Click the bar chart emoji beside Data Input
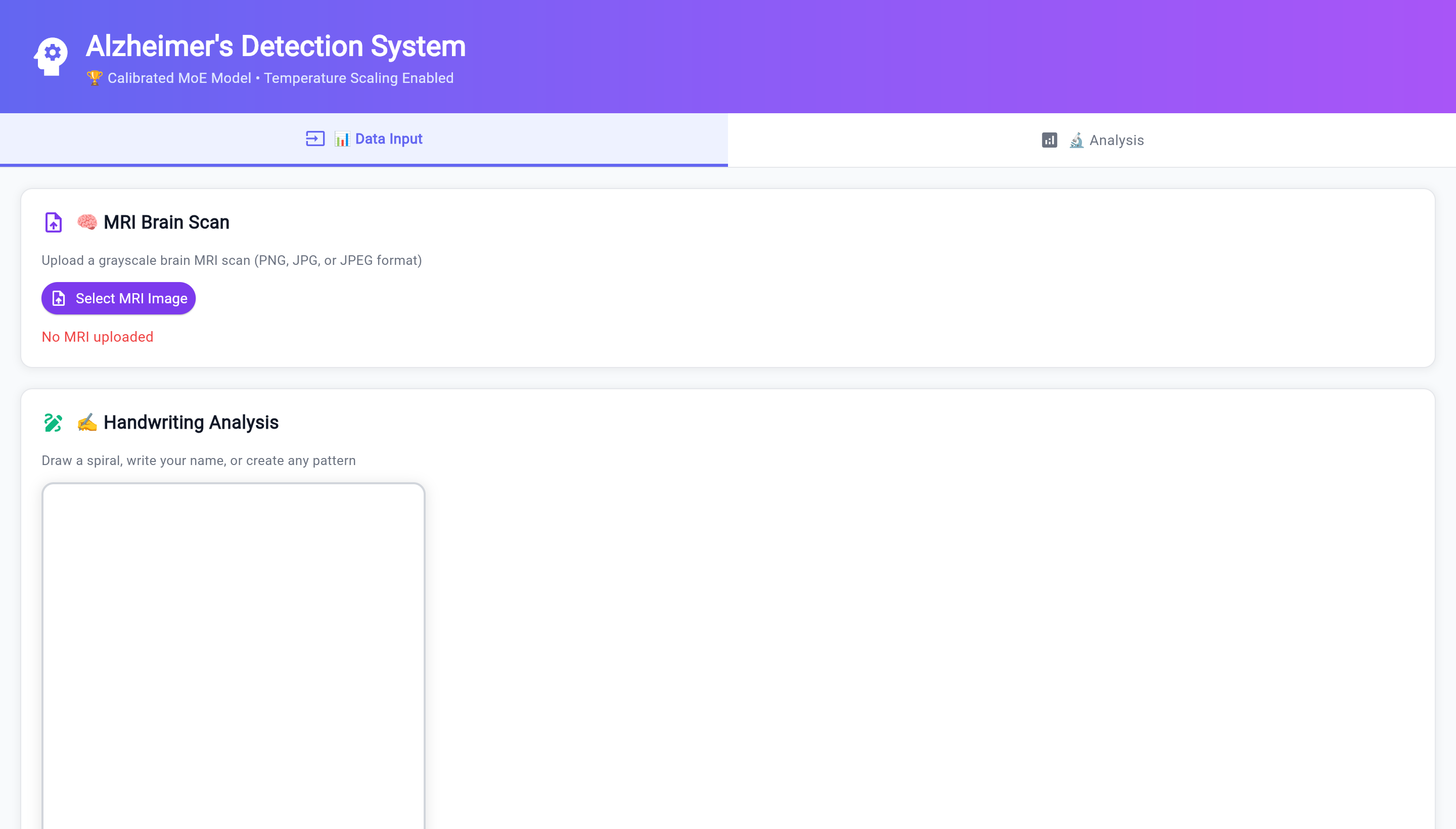Viewport: 1456px width, 829px height. tap(342, 139)
